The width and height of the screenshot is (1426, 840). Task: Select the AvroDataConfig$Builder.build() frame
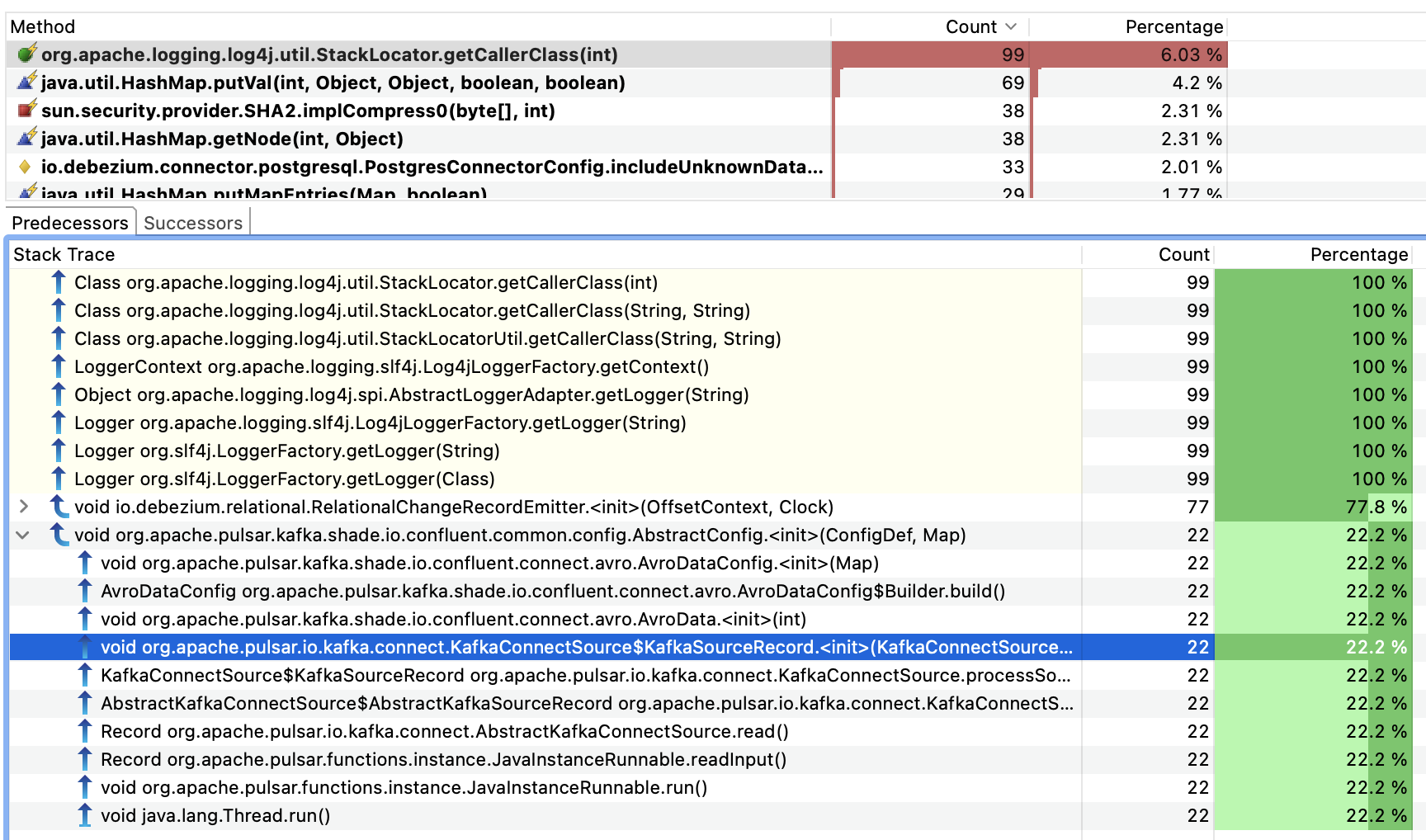(x=711, y=591)
